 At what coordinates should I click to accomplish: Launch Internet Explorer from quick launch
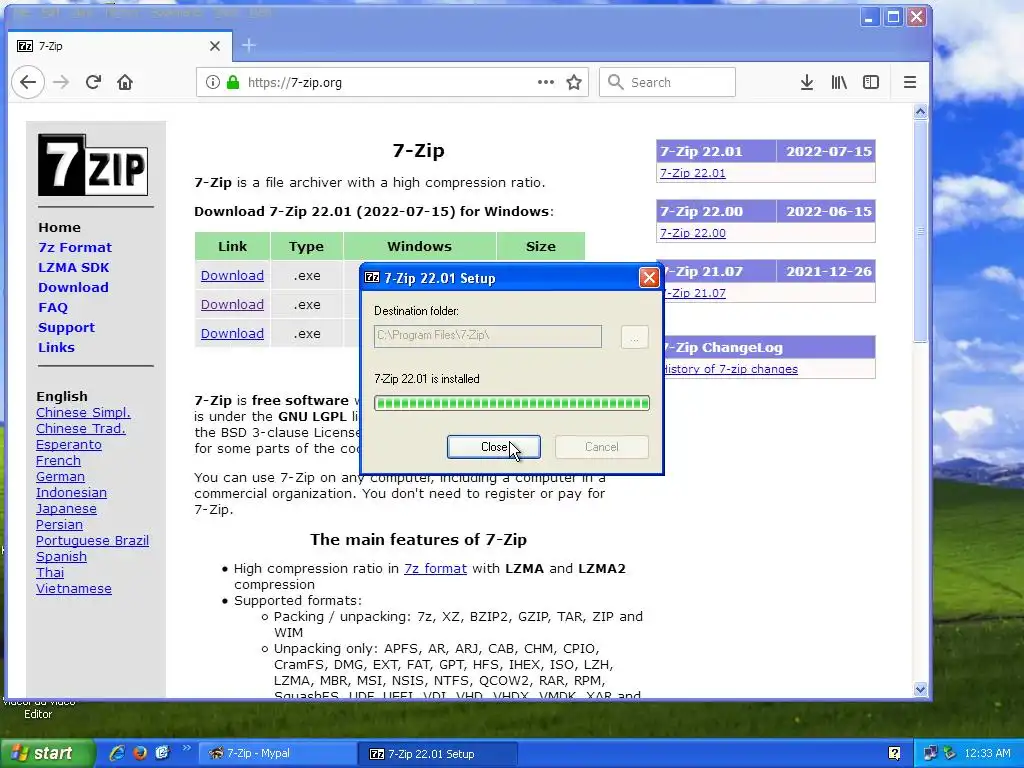(x=117, y=753)
